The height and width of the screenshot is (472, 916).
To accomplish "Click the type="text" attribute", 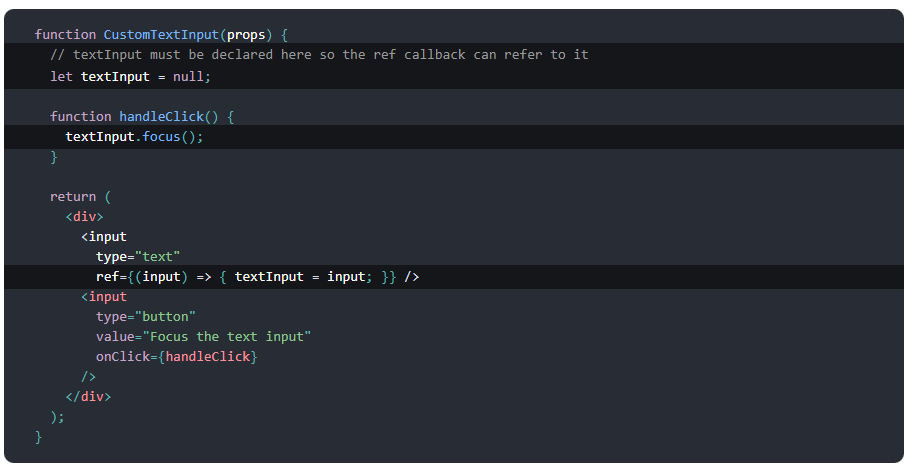I will (x=138, y=257).
